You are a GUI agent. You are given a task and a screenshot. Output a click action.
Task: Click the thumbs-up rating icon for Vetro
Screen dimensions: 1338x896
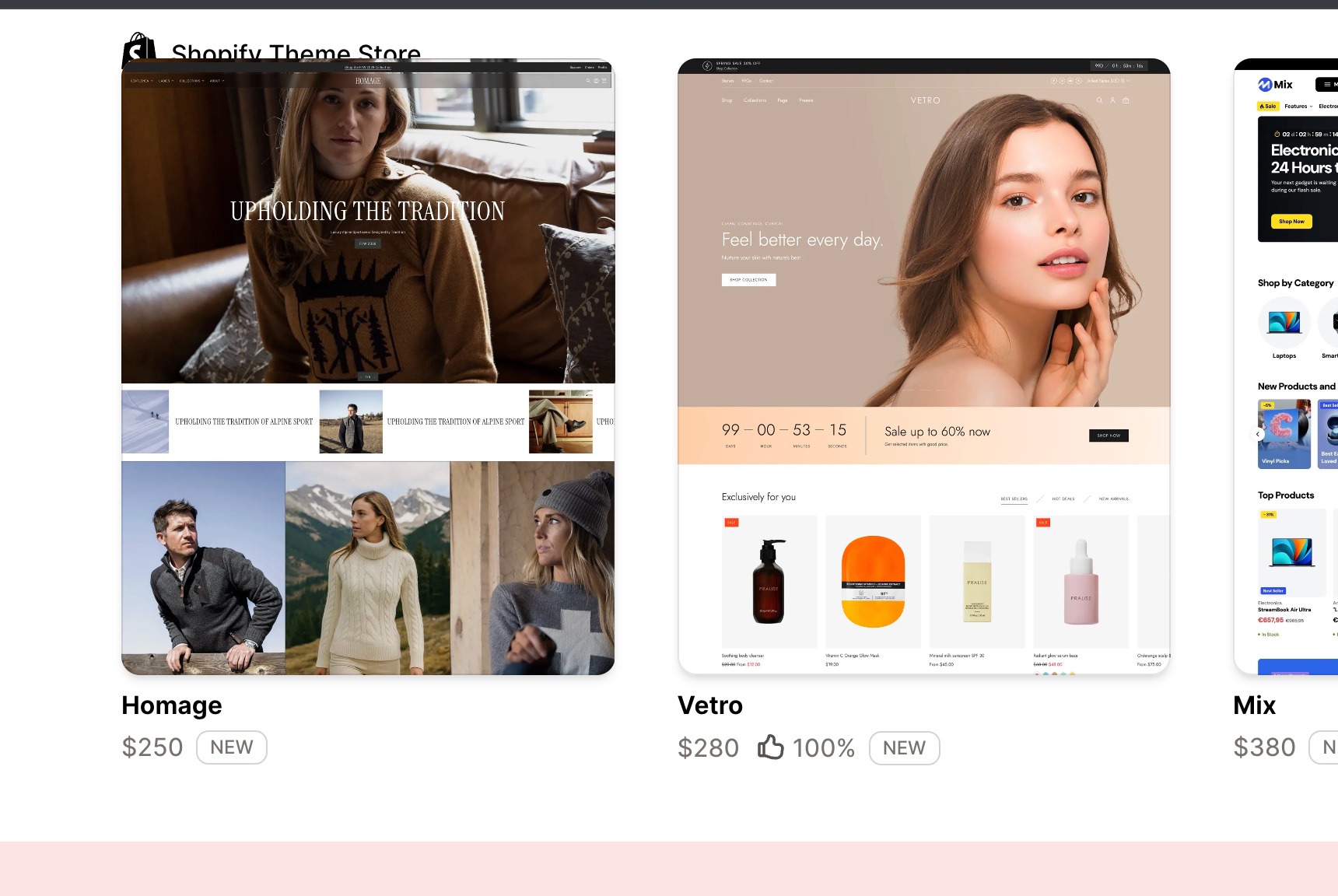click(x=771, y=747)
